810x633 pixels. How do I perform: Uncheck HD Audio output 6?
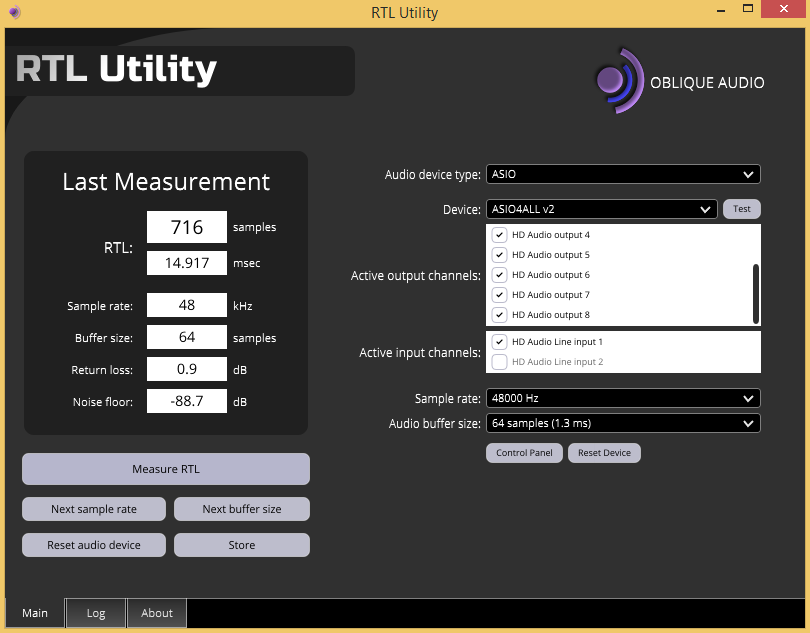[x=499, y=274]
